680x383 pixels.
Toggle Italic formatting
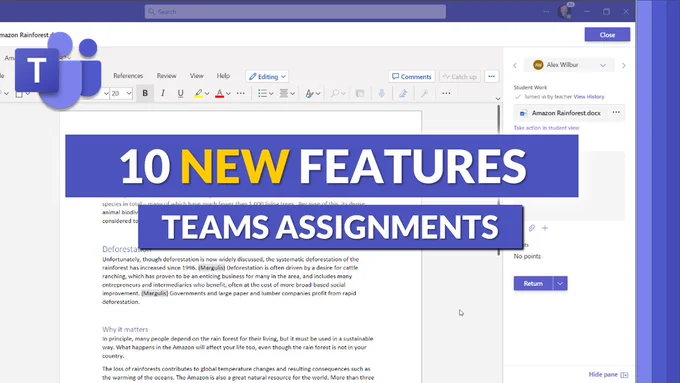coord(163,93)
